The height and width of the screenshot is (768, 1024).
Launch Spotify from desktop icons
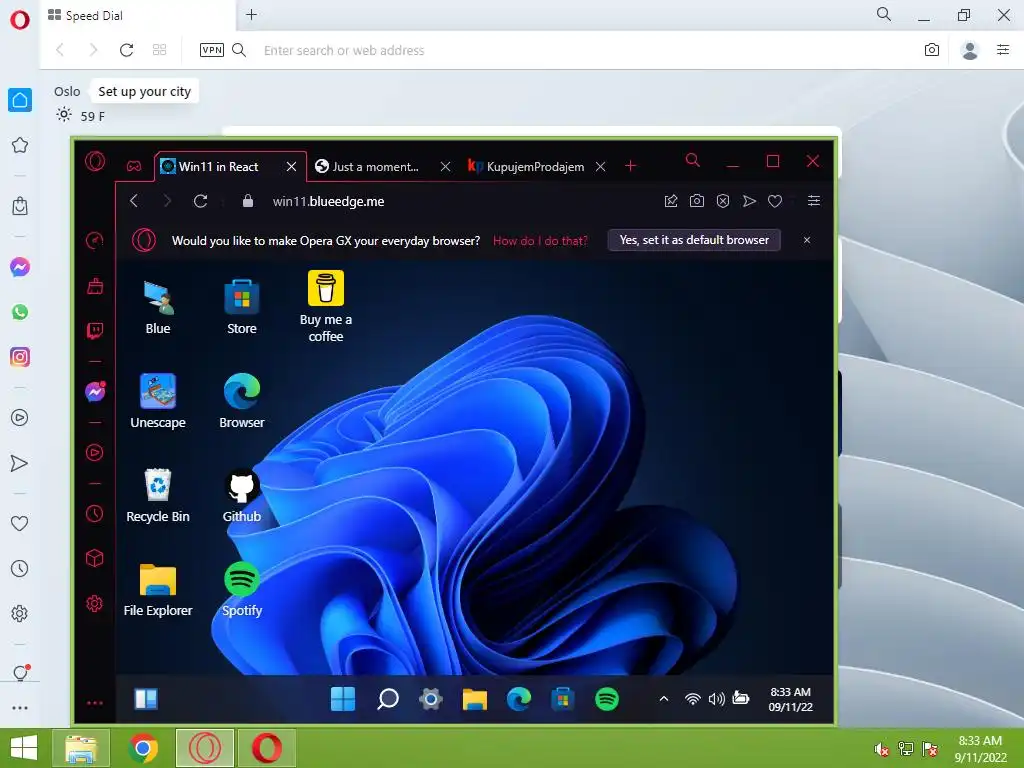pos(242,589)
